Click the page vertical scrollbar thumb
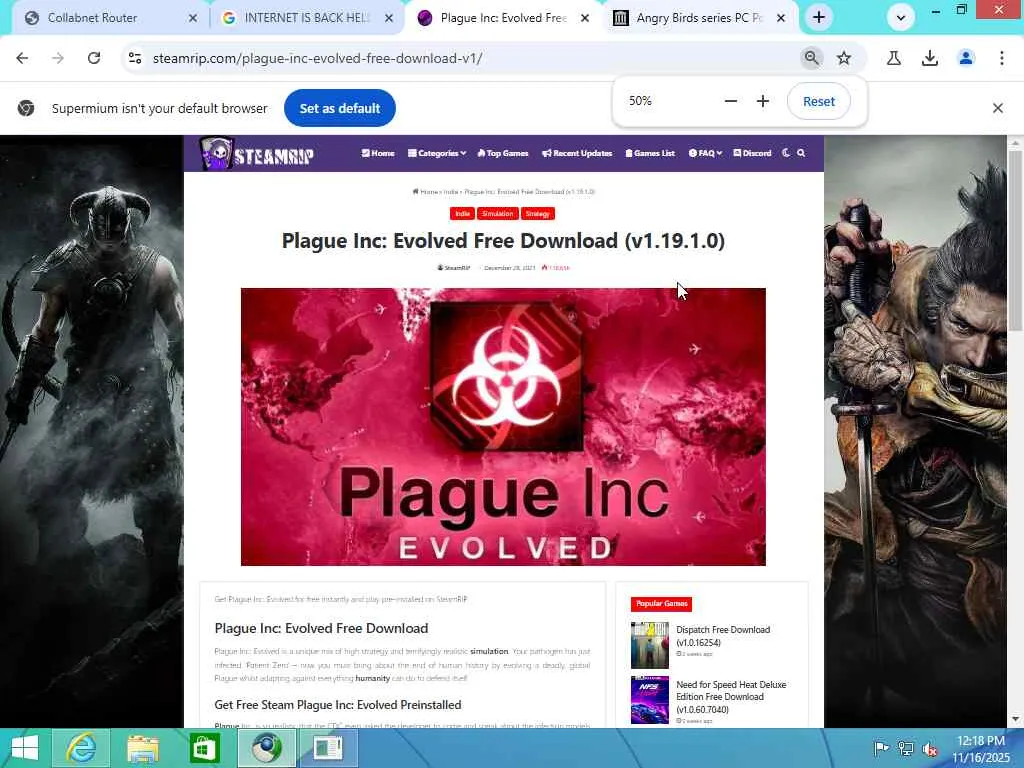This screenshot has width=1024, height=768. 1015,239
